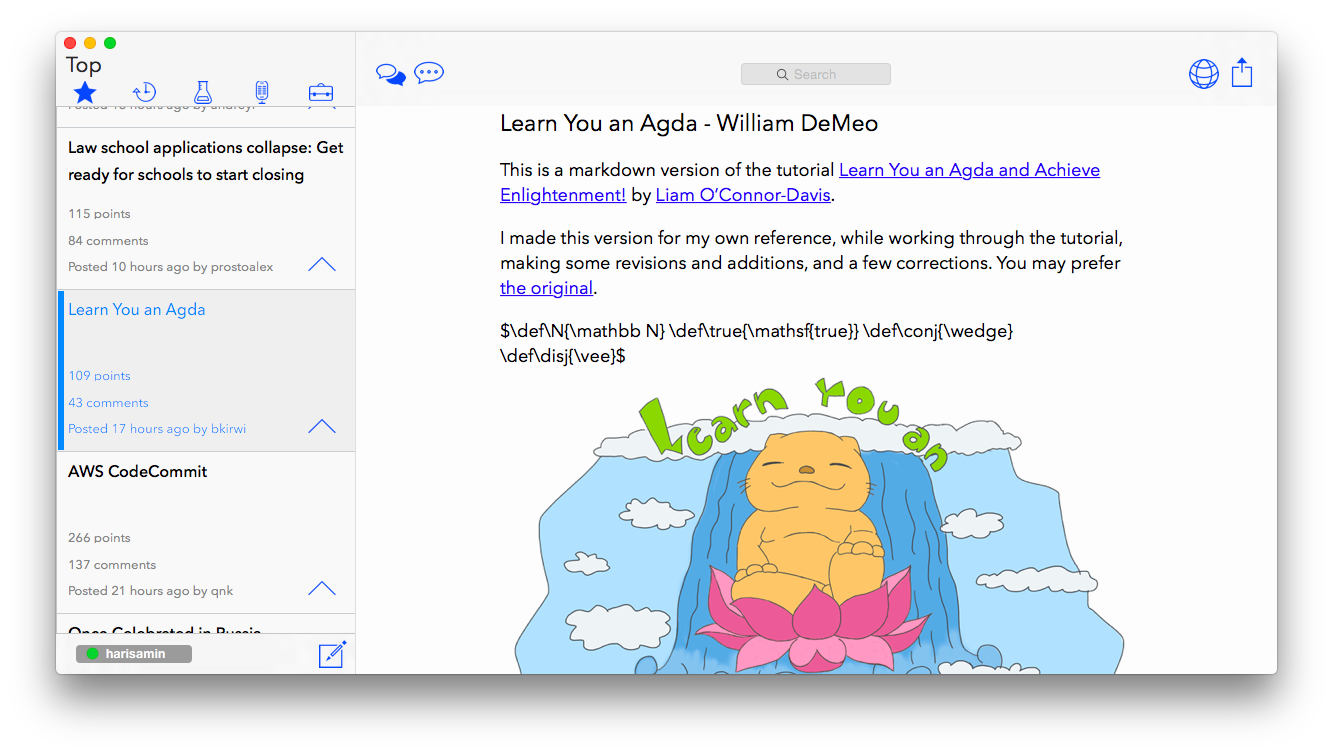
Task: Click the harisamin user badge
Action: point(133,653)
